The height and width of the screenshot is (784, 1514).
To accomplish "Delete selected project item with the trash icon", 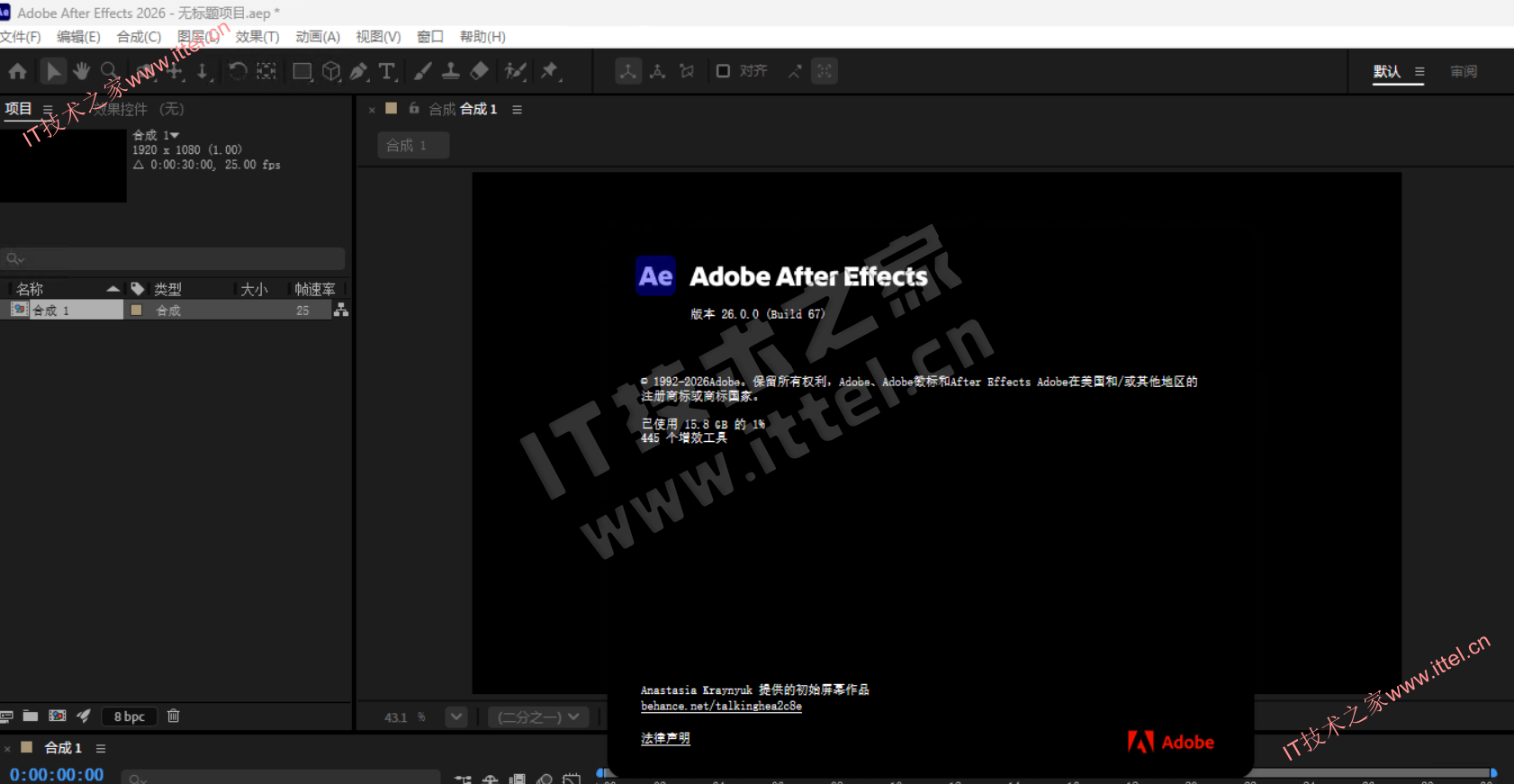I will 174,716.
